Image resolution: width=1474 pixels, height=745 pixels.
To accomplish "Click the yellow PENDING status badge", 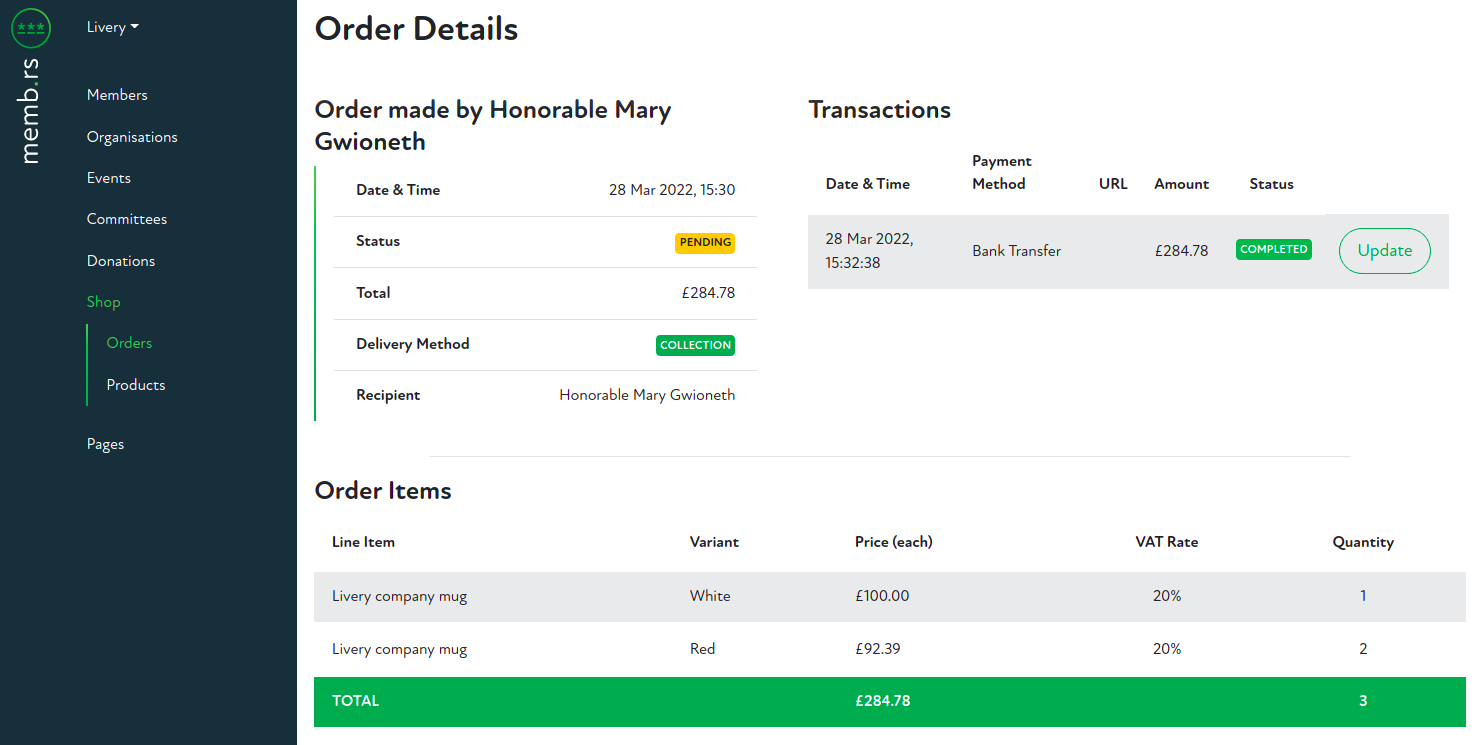I will (705, 242).
